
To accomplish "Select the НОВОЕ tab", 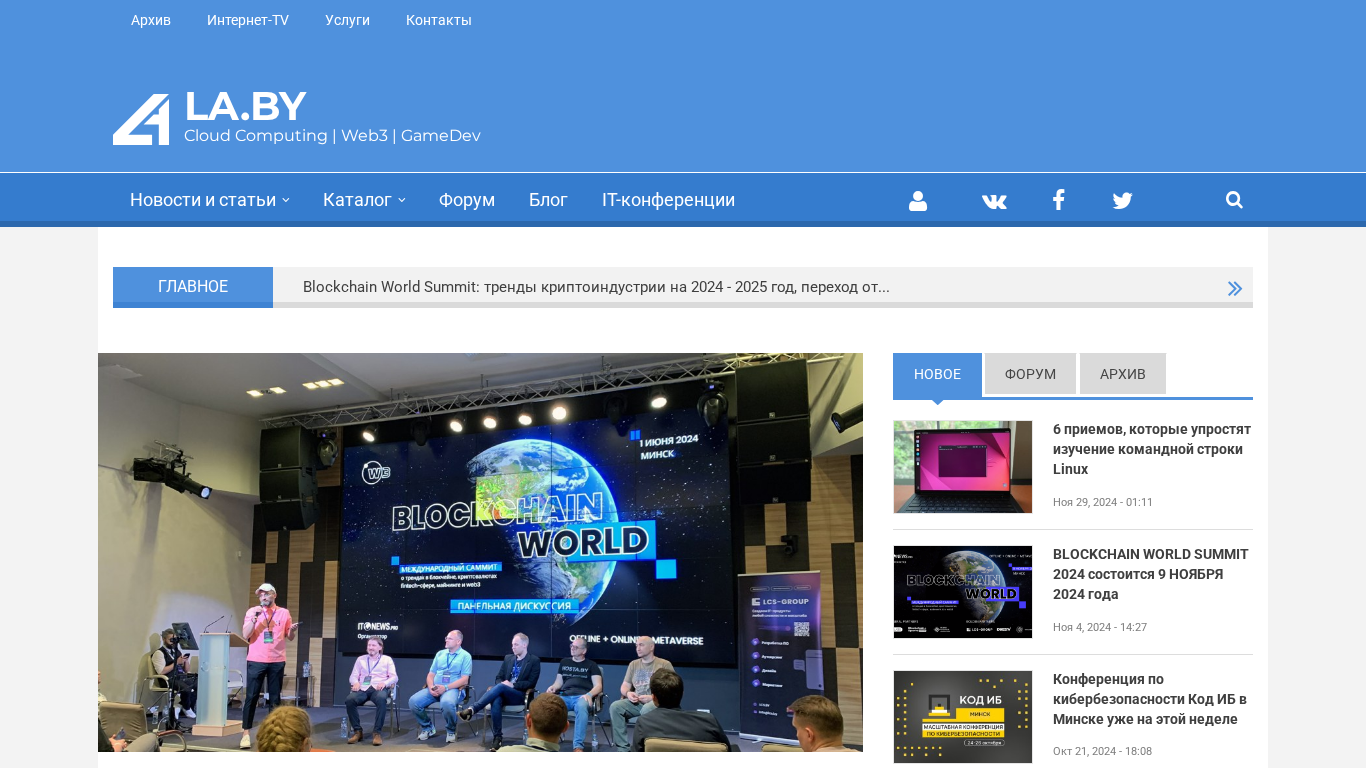I will 937,374.
